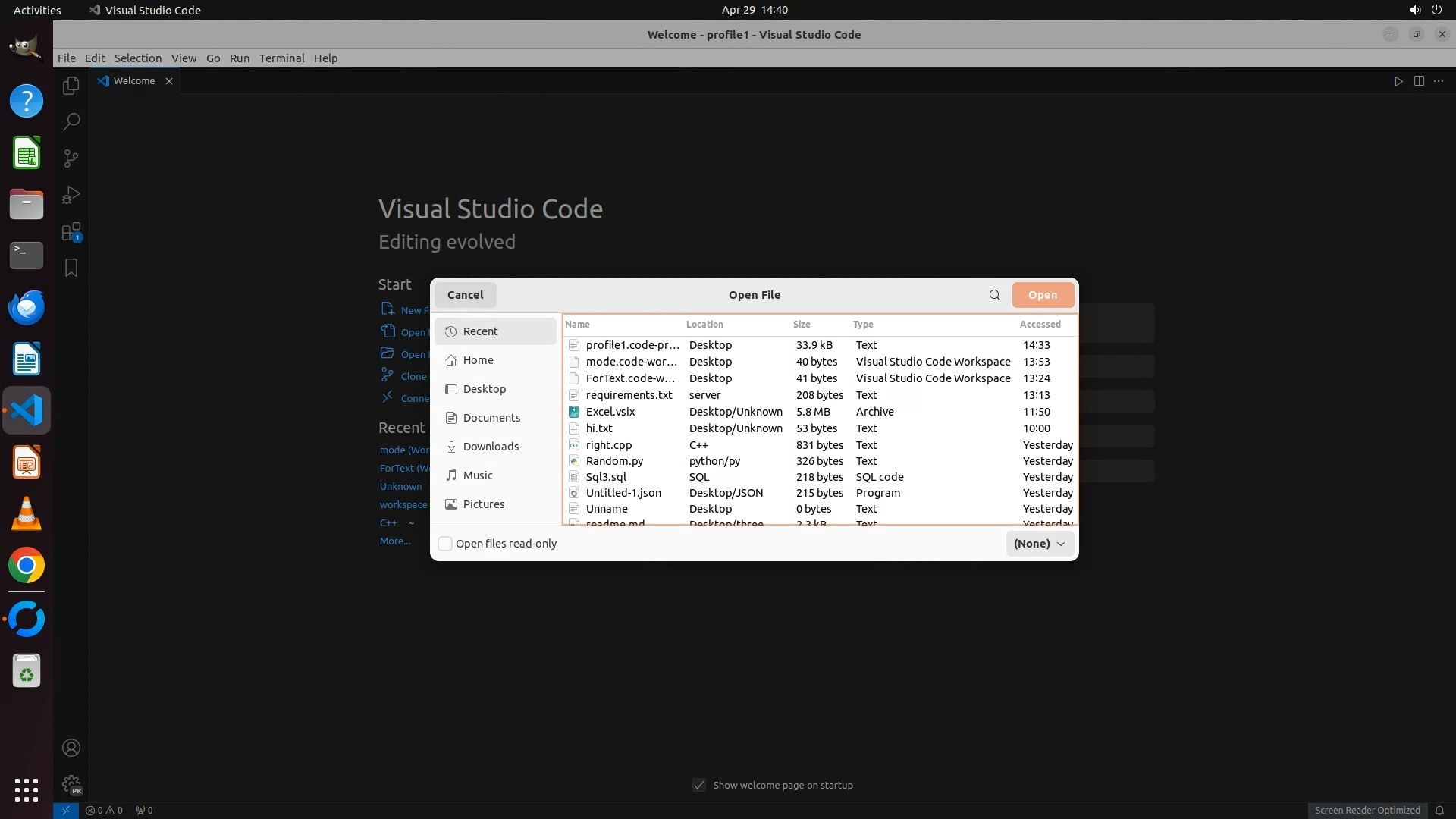
Task: Sort file list by Accessed column
Action: (1040, 324)
